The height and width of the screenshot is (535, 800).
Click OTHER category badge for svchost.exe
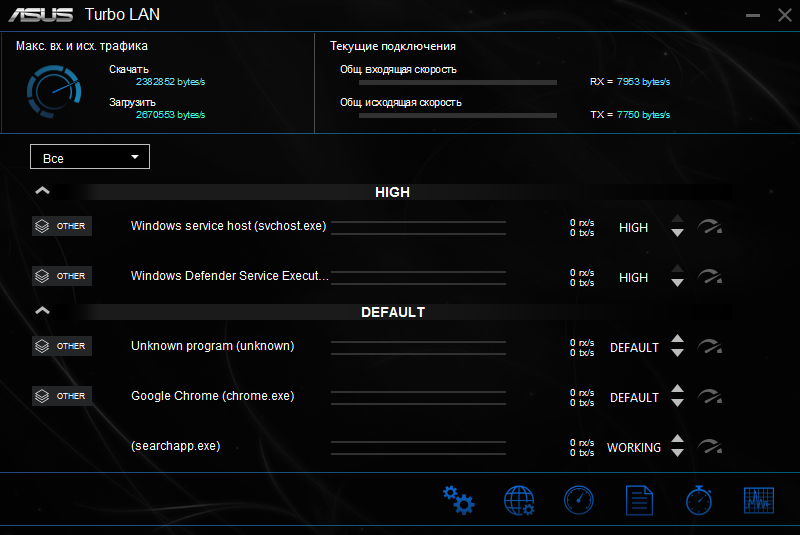(62, 226)
